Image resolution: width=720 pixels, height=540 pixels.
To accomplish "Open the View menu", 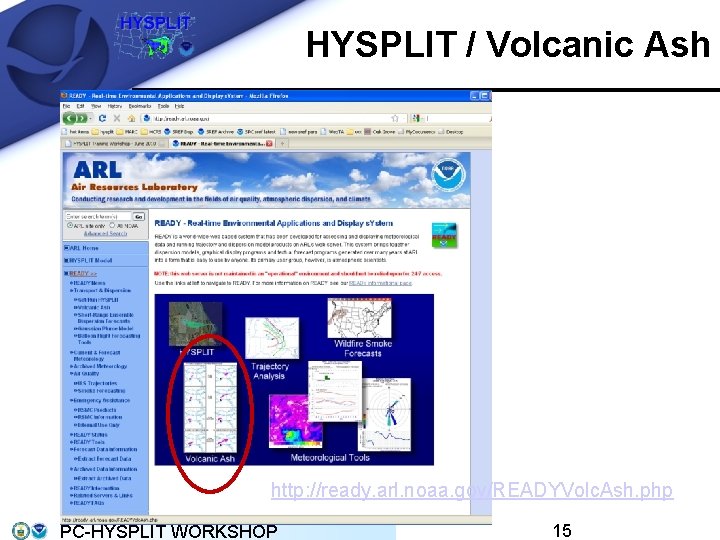I will click(96, 106).
